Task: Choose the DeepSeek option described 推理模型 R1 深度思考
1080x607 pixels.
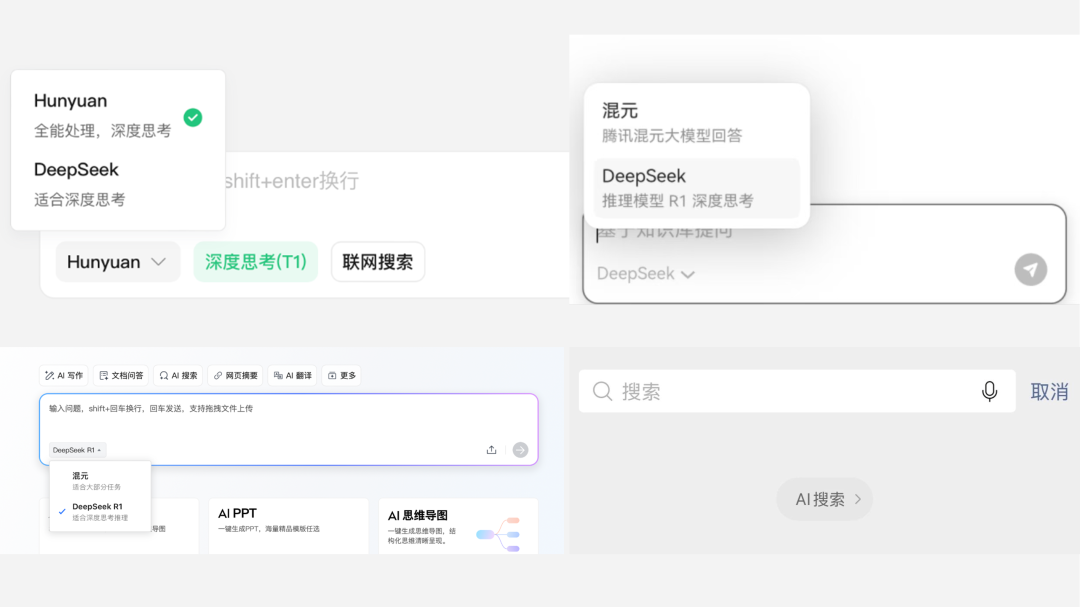Action: (696, 188)
